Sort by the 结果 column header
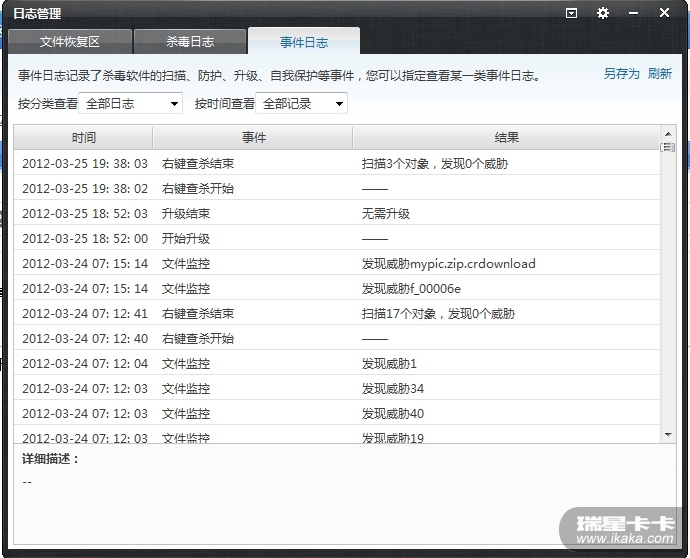 [506, 138]
